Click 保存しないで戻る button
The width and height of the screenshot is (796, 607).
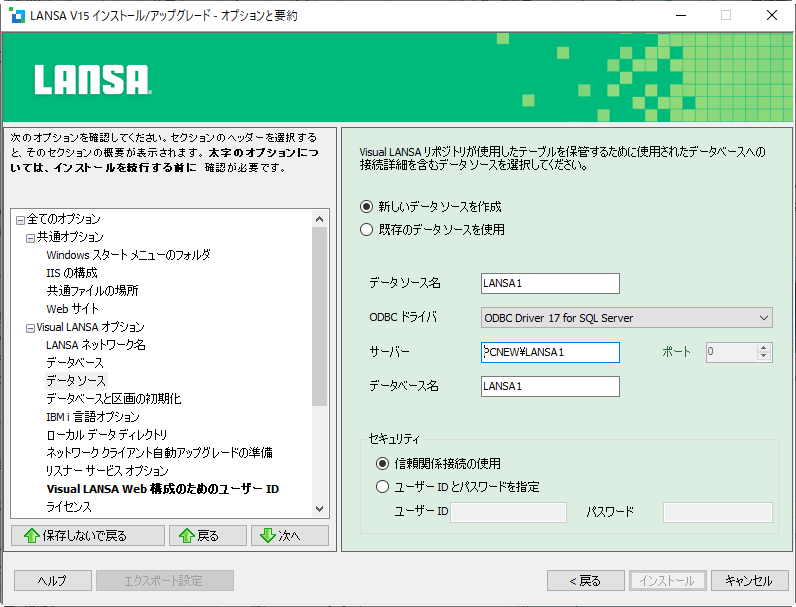click(x=88, y=535)
